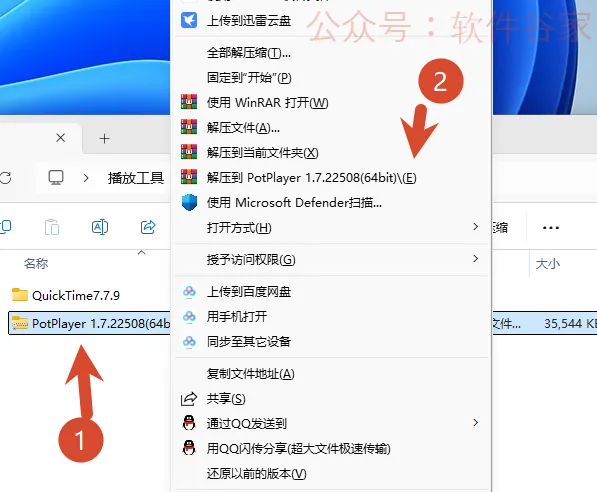Open 通过QQ发送到 submenu
The width and height of the screenshot is (597, 492).
pyautogui.click(x=331, y=423)
